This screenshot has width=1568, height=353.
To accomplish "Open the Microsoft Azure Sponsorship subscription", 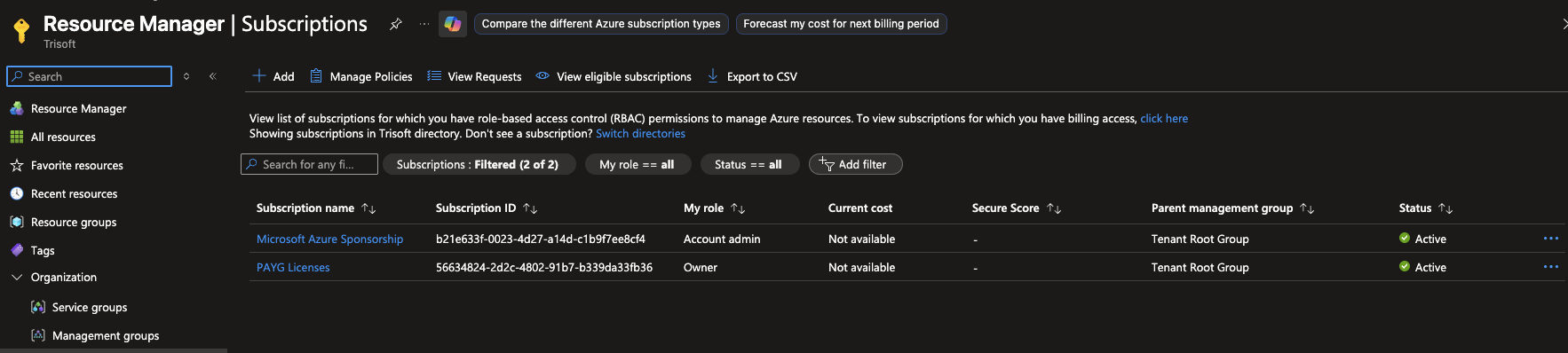I will (x=329, y=239).
